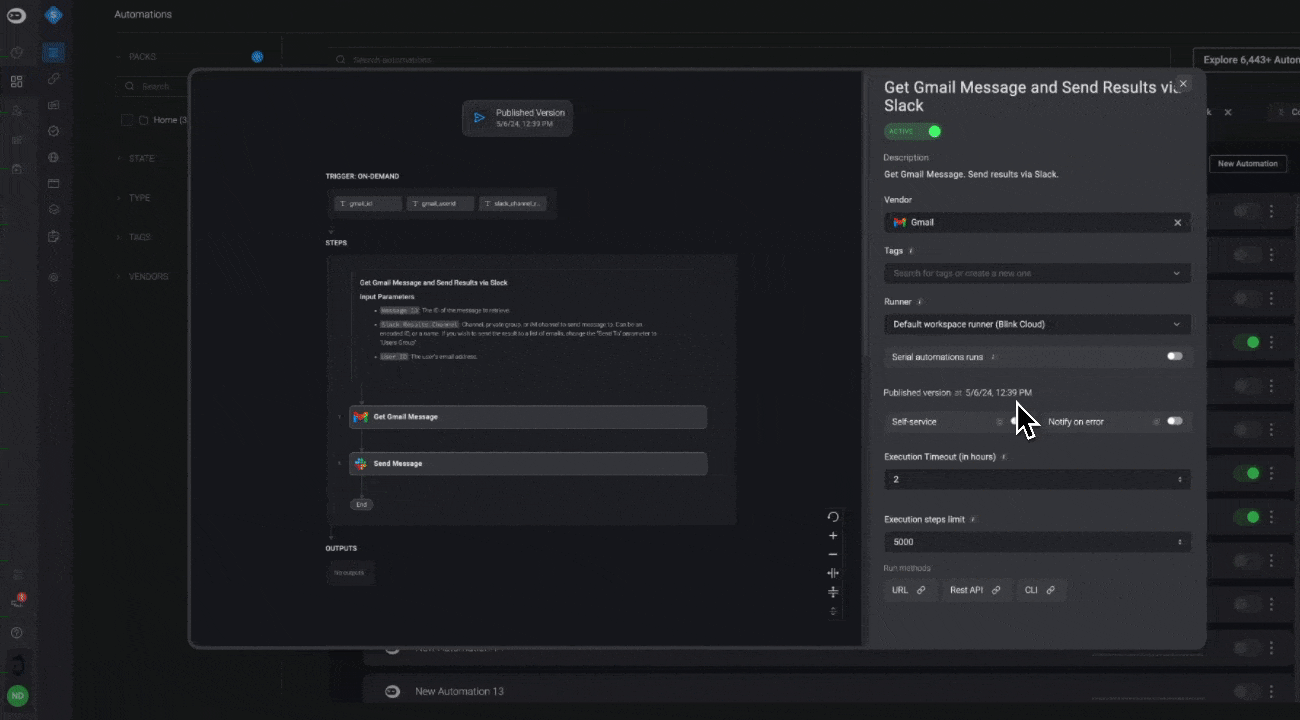Open the four-squares grid icon in left rail
The image size is (1300, 720).
tap(16, 82)
